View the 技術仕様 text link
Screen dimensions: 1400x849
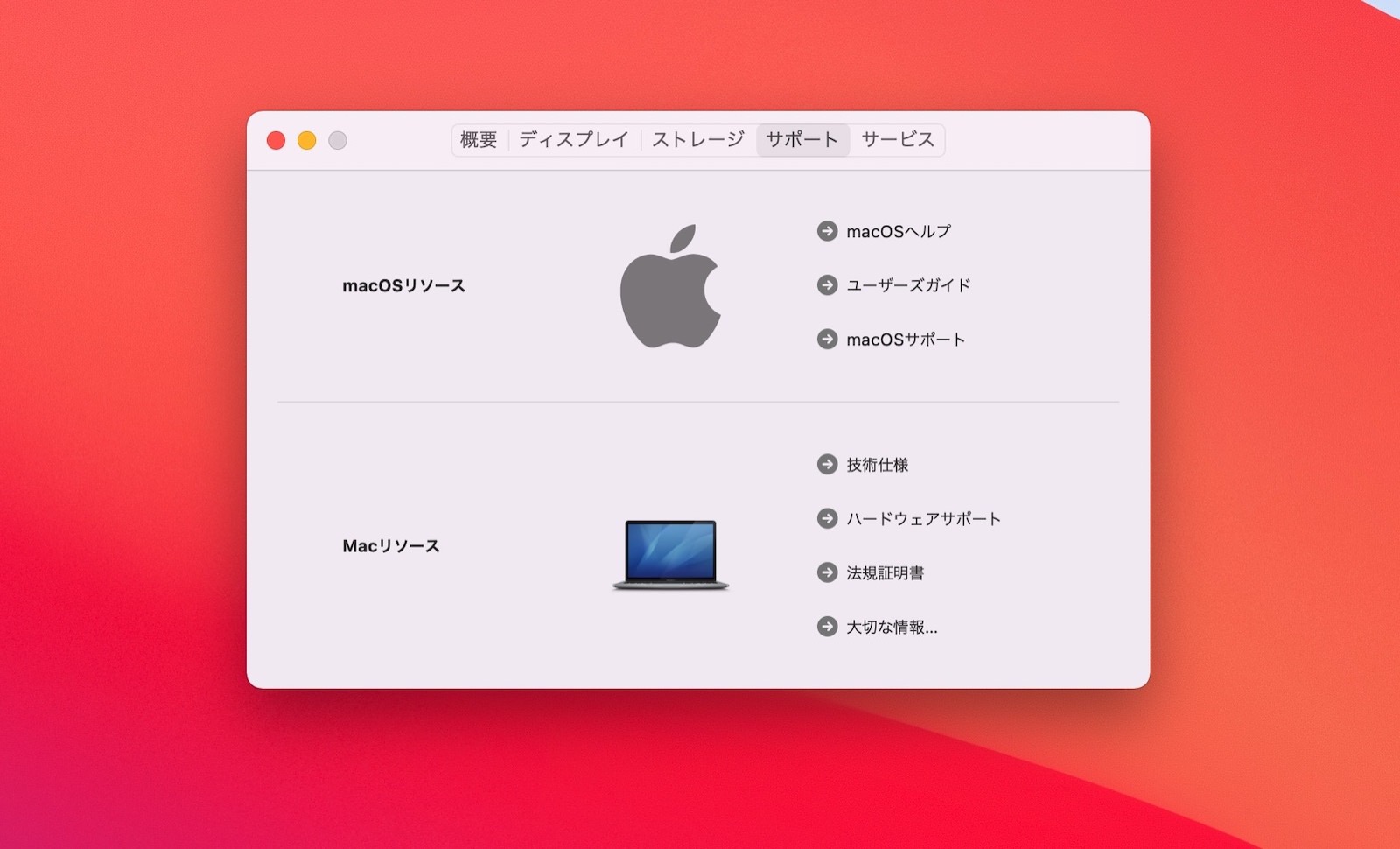tap(877, 465)
